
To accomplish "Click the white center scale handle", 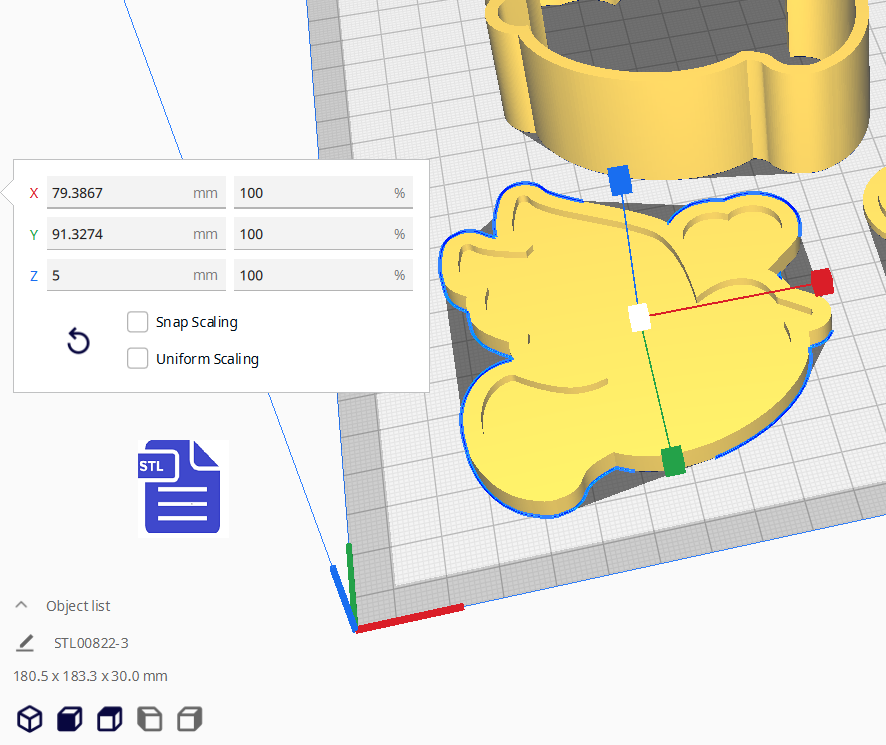I will pyautogui.click(x=639, y=318).
